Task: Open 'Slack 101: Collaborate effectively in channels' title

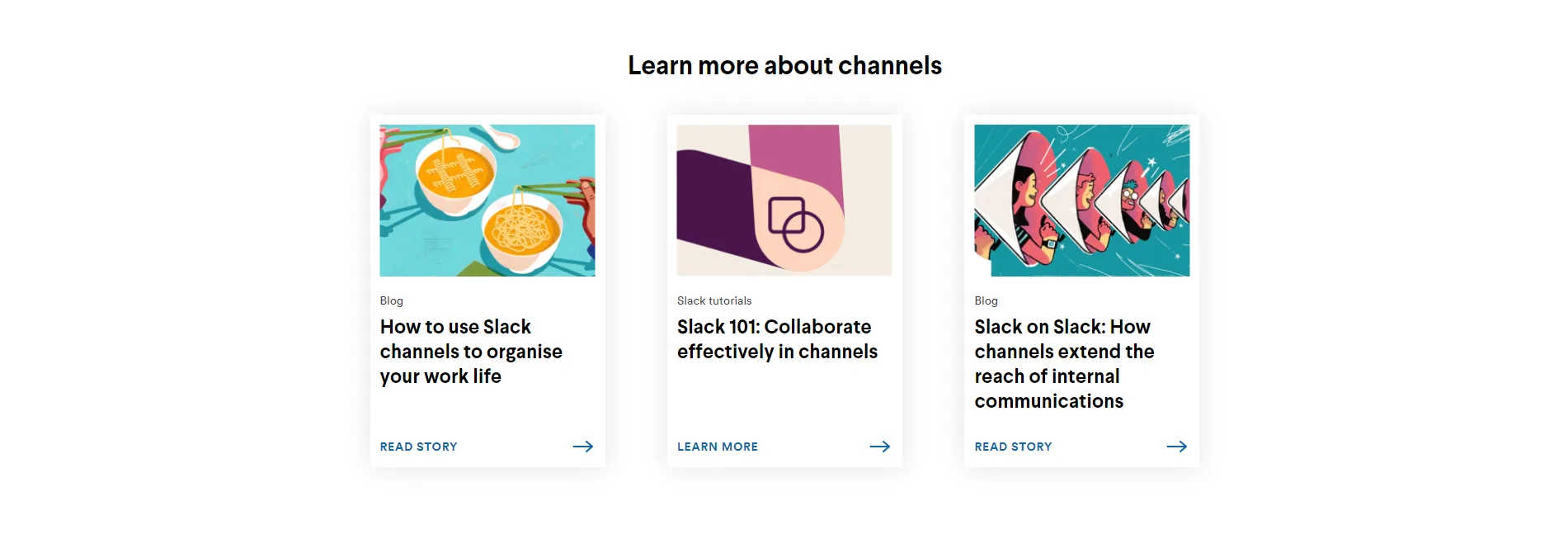Action: pyautogui.click(x=777, y=339)
